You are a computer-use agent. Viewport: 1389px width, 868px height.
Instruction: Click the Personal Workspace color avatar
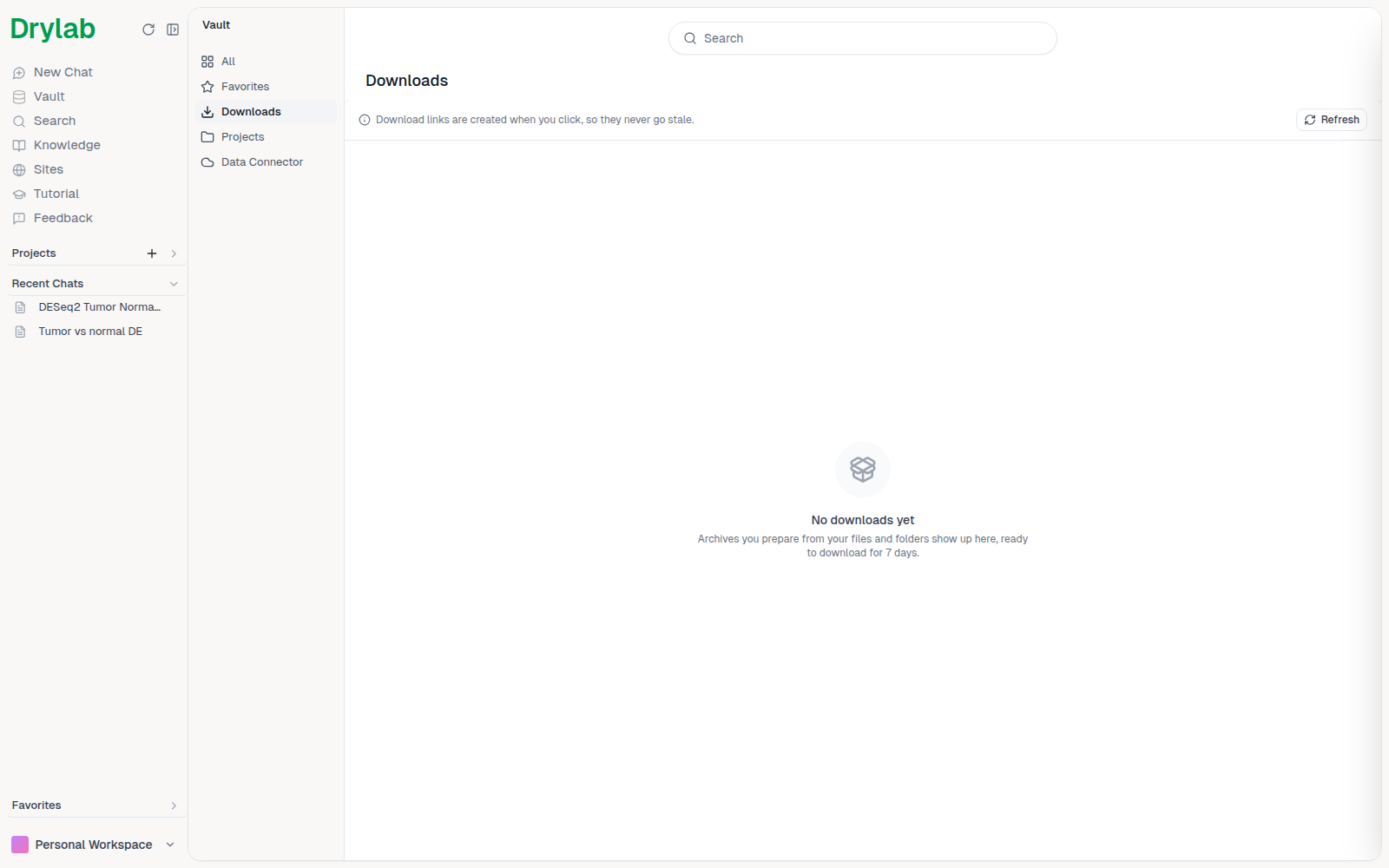coord(20,845)
